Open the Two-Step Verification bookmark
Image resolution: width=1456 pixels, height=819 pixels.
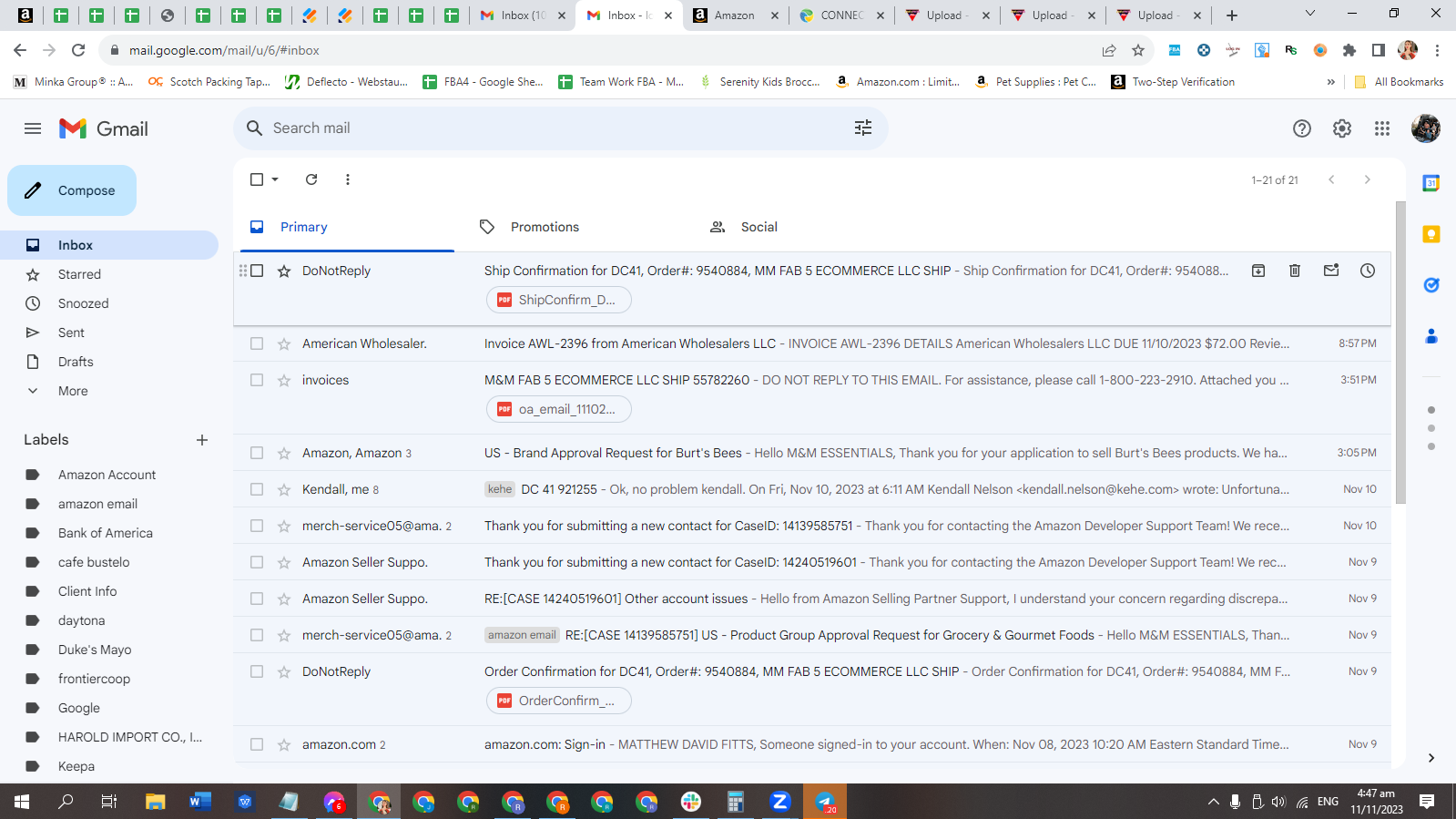click(x=1173, y=82)
